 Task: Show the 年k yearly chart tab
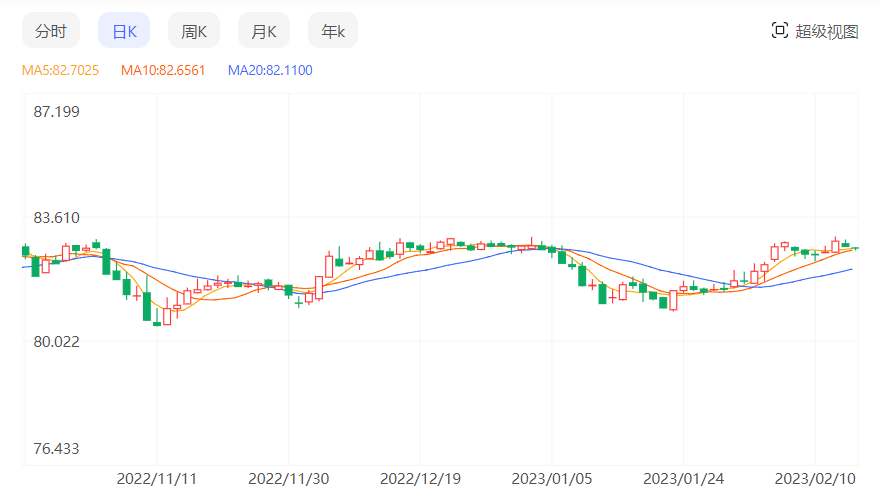point(333,31)
